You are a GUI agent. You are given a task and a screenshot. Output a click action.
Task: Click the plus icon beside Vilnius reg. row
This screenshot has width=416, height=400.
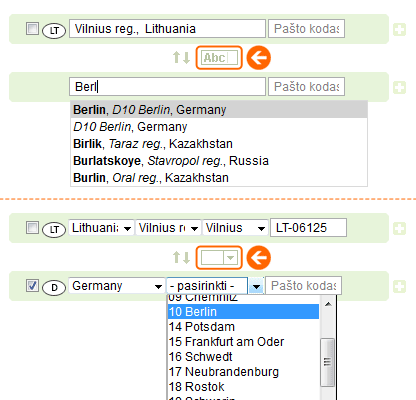coord(399,30)
